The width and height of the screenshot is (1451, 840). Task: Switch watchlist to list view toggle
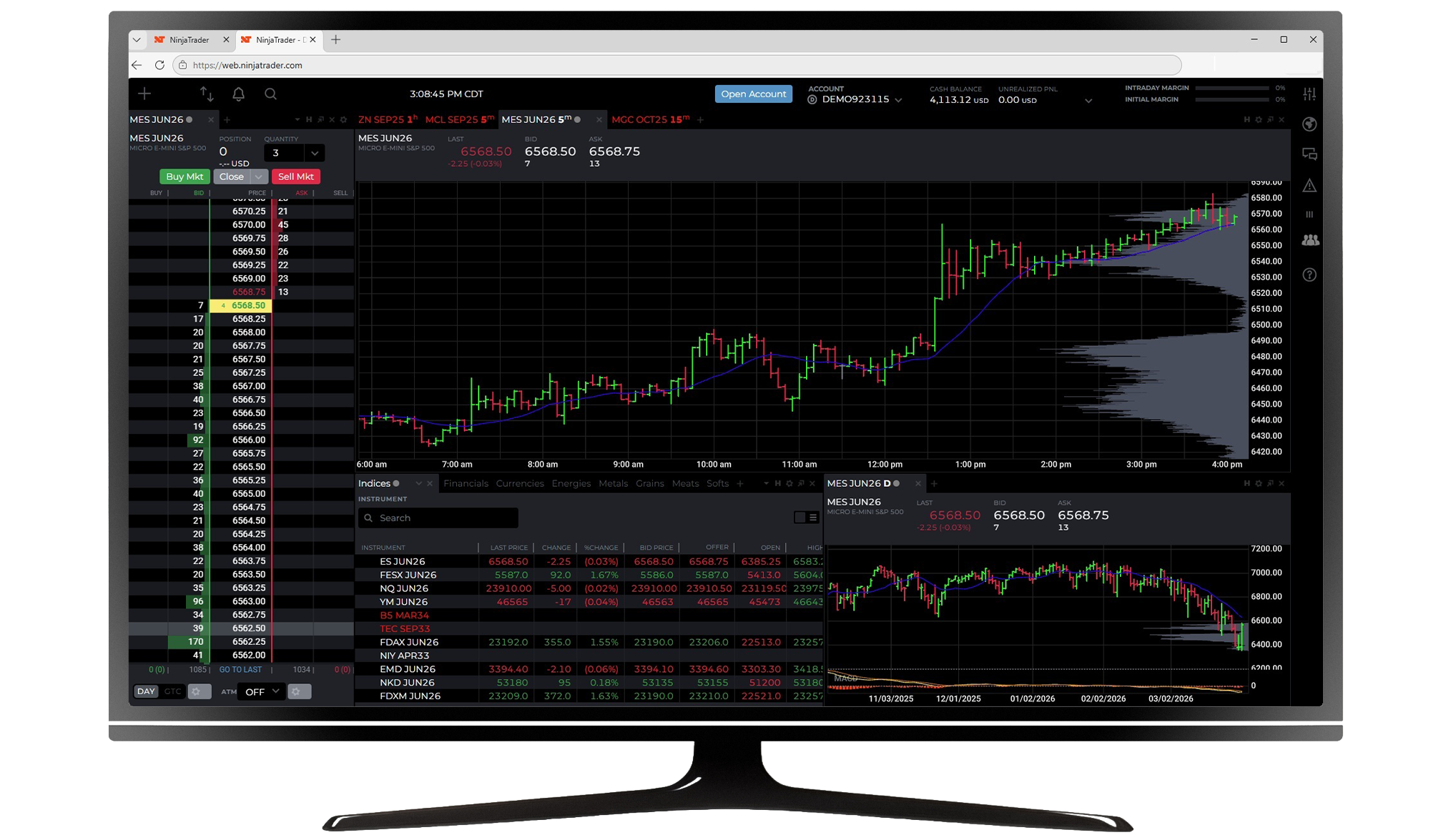(x=813, y=518)
